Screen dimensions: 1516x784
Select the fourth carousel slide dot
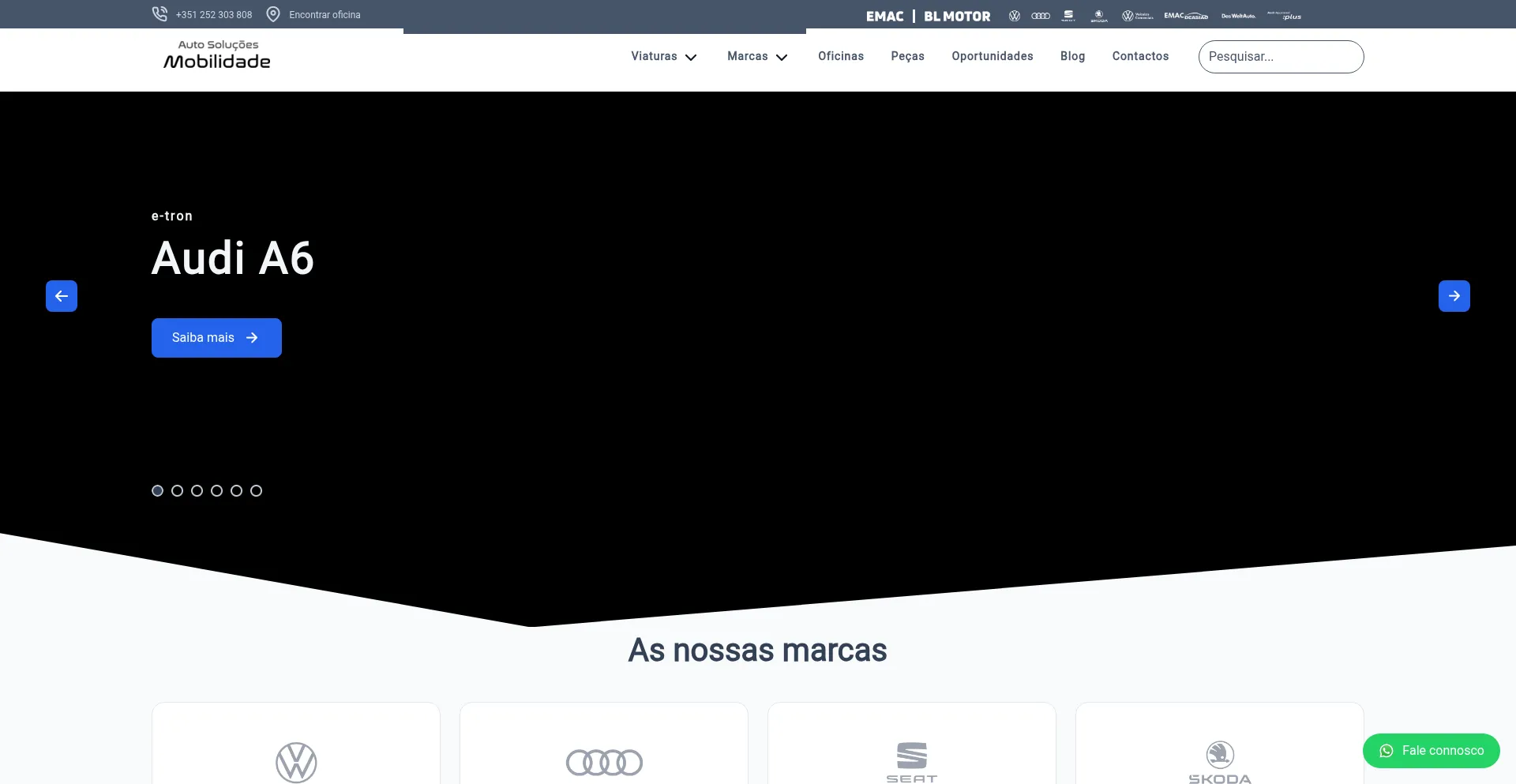pos(216,490)
